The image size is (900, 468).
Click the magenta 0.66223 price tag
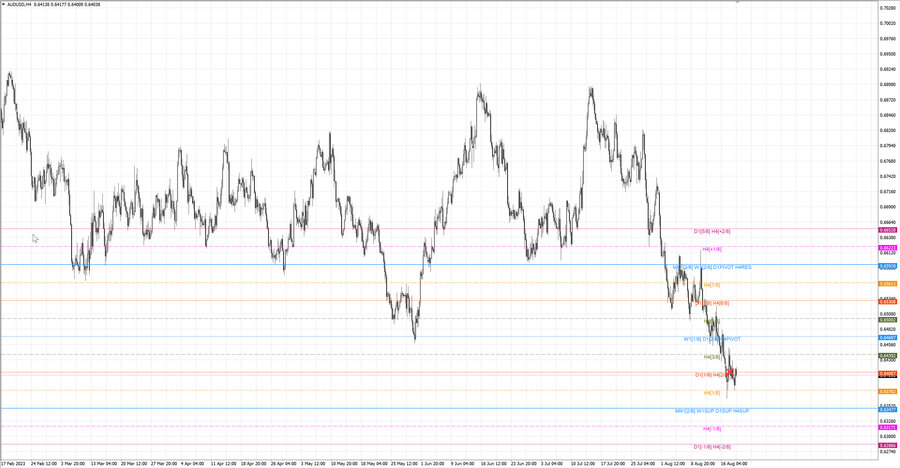pos(888,248)
